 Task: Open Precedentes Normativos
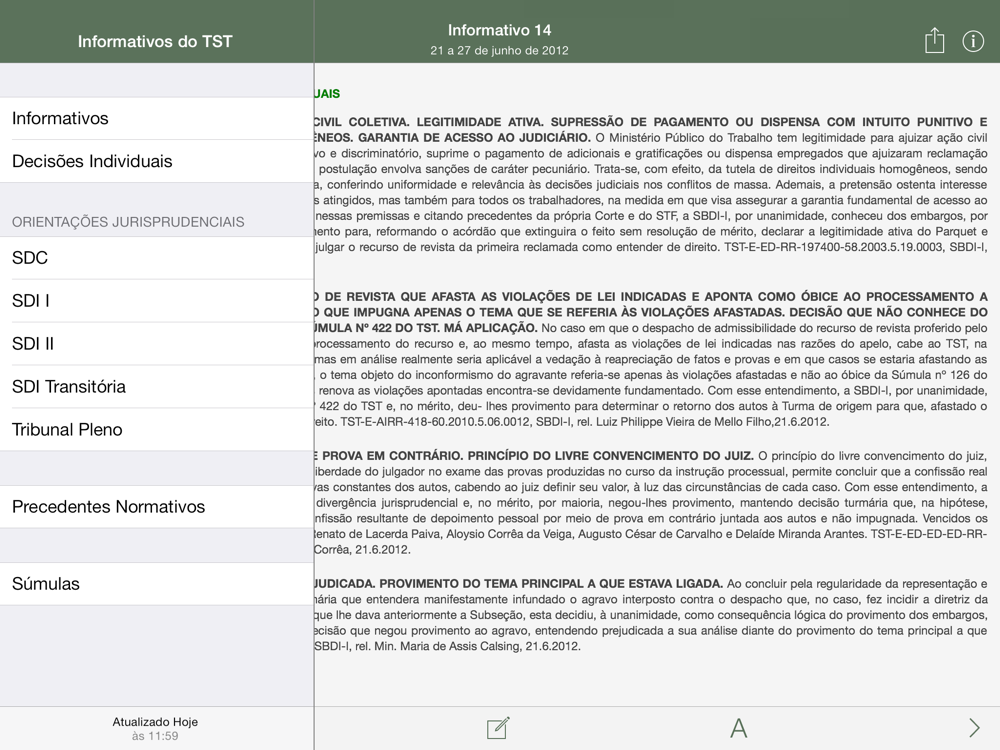pos(157,506)
